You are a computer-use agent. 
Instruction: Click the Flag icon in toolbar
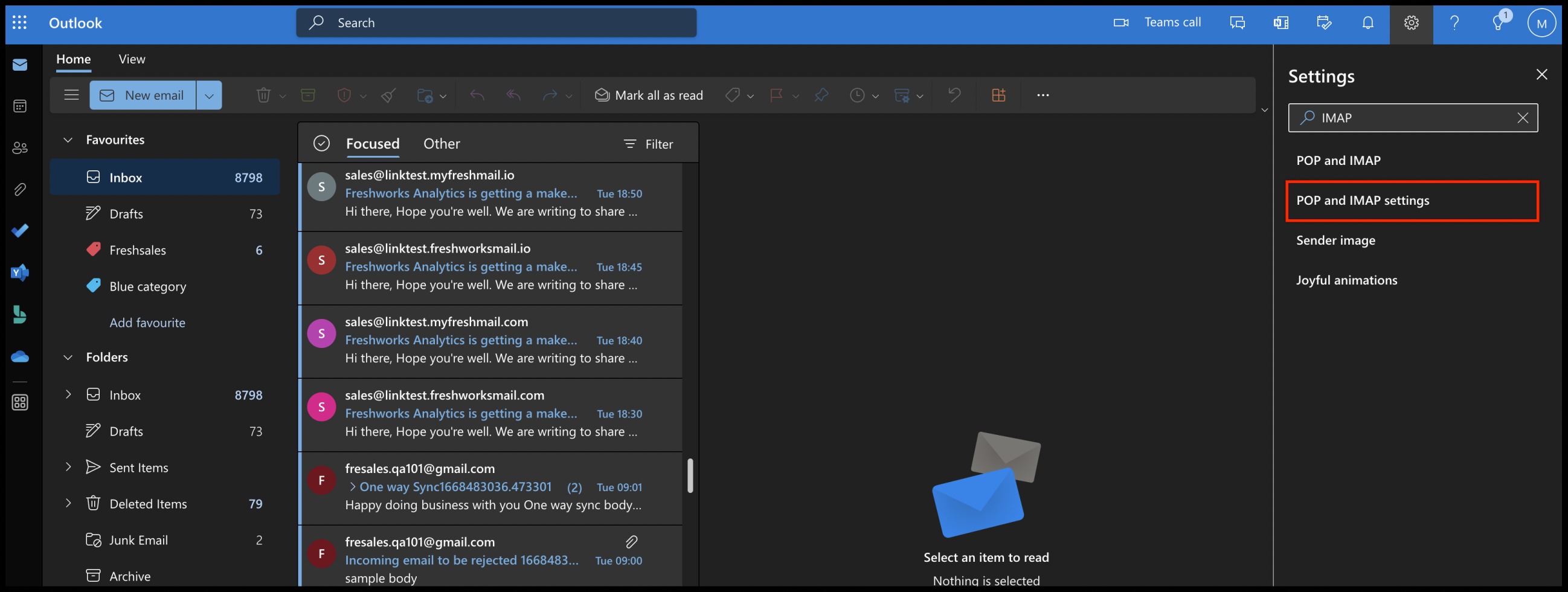coord(776,95)
